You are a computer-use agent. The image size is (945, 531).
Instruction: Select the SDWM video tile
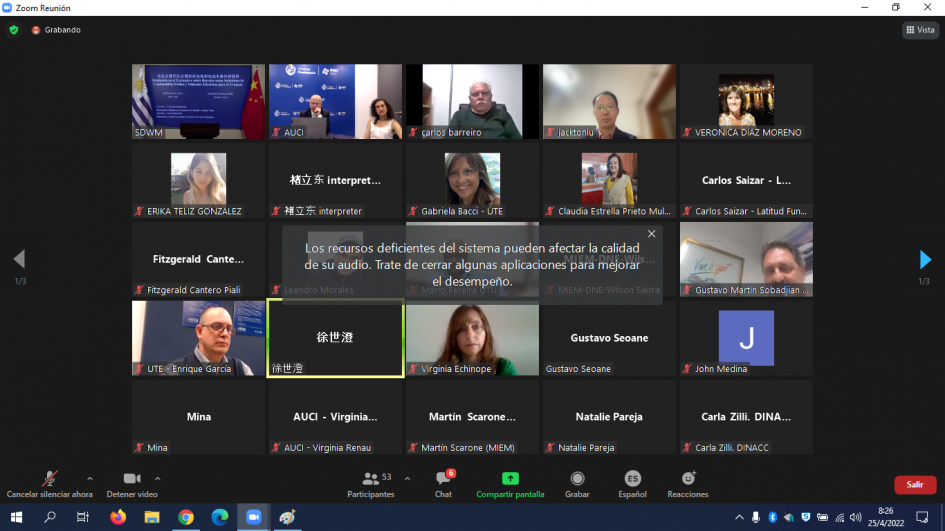click(198, 101)
